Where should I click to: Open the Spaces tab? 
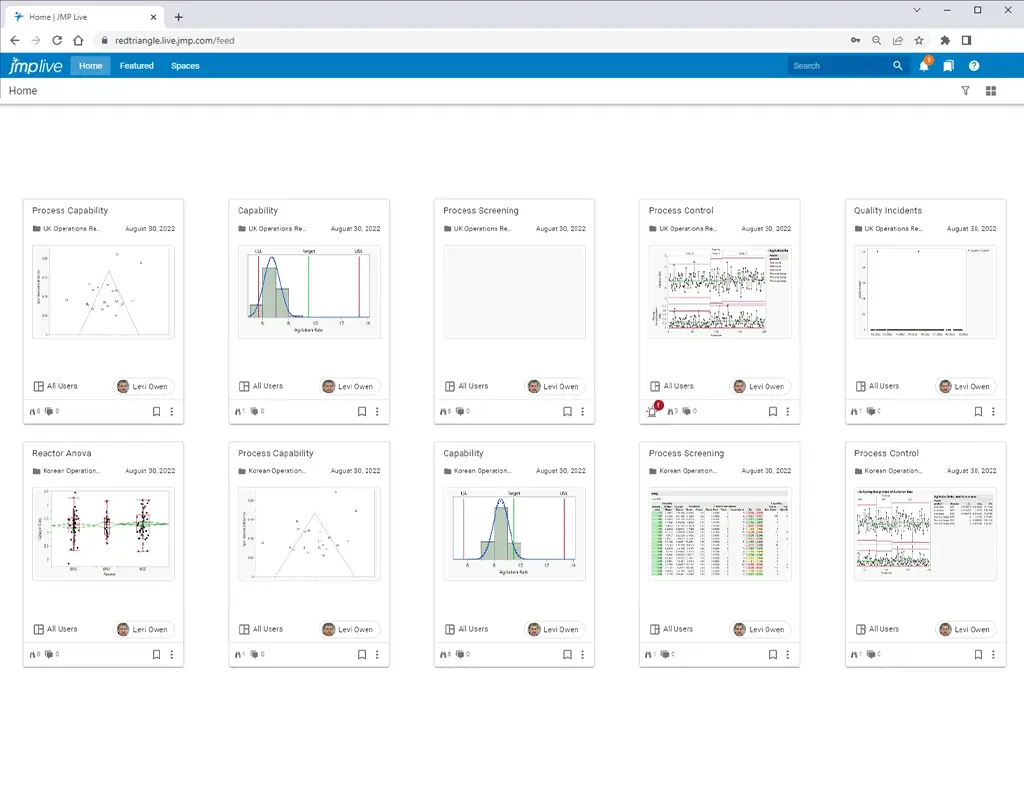185,66
